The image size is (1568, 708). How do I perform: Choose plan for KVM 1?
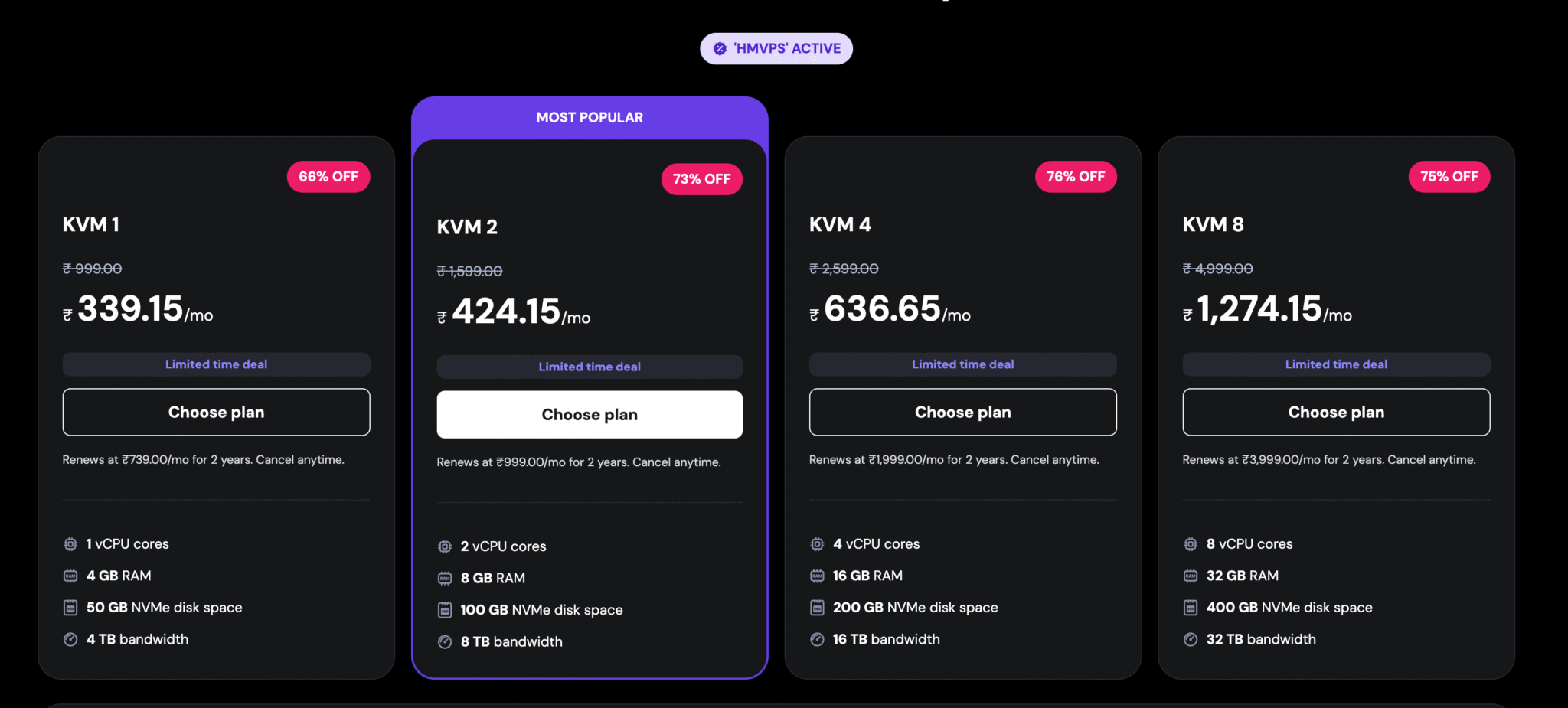216,412
